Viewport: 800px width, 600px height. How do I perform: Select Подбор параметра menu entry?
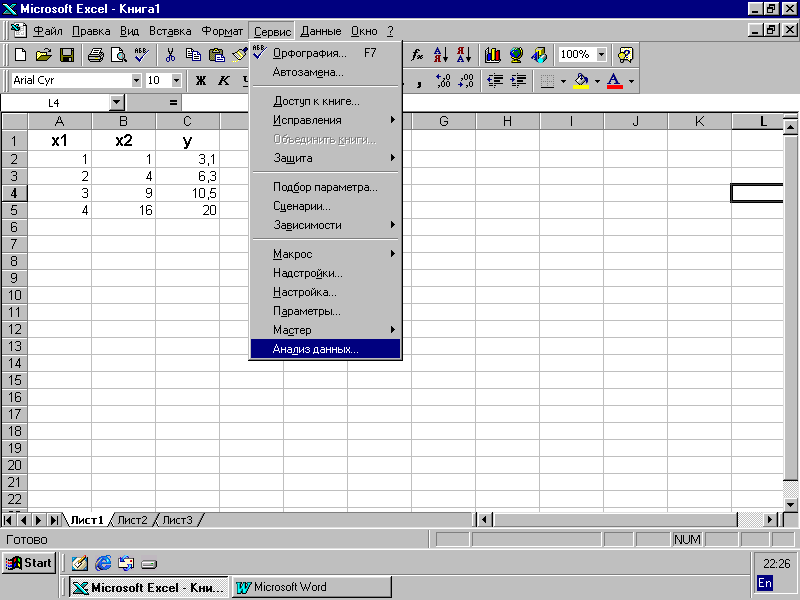tap(325, 187)
